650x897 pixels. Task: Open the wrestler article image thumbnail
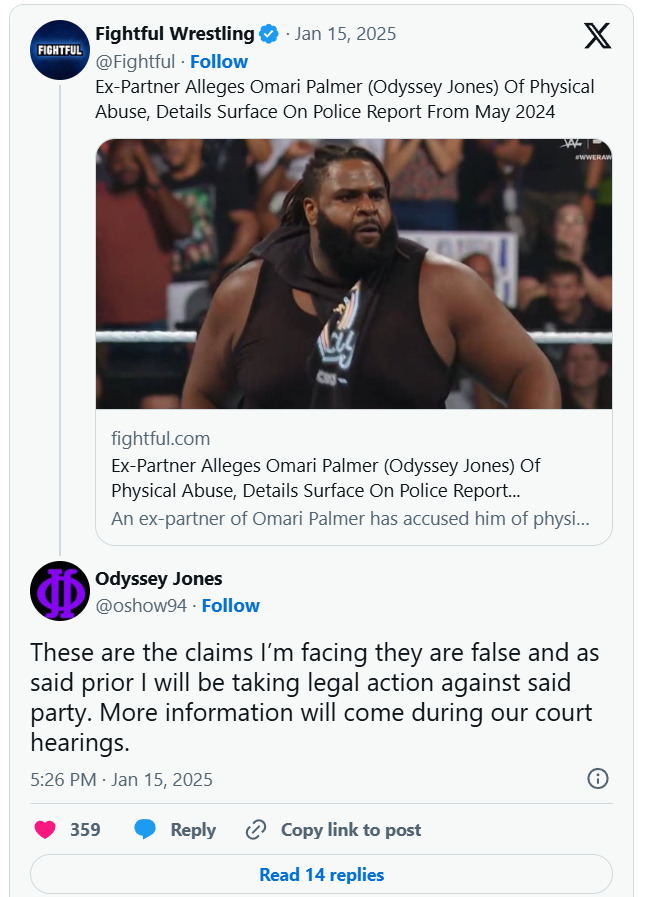(354, 274)
